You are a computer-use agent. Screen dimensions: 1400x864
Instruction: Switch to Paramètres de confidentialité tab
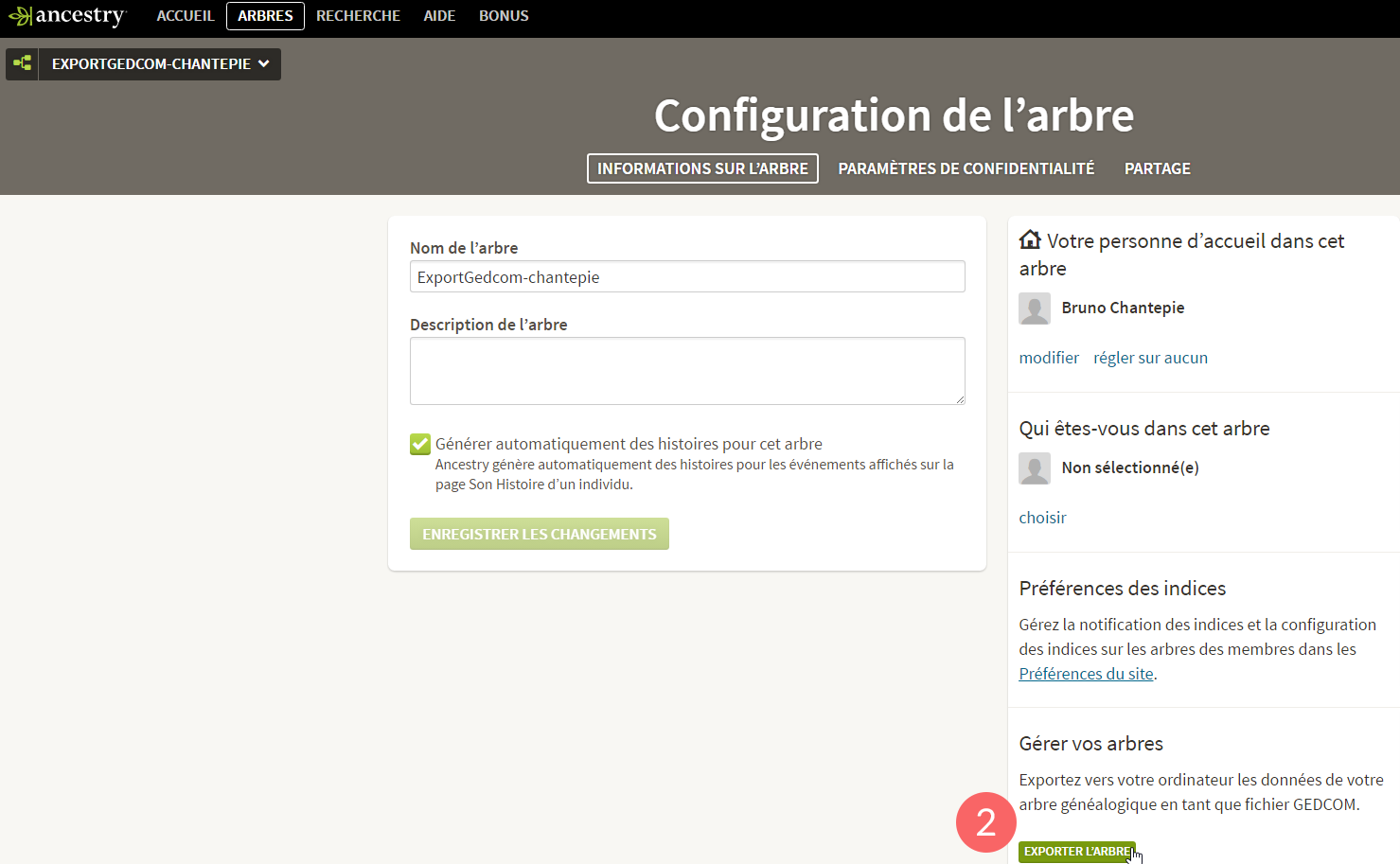click(966, 168)
